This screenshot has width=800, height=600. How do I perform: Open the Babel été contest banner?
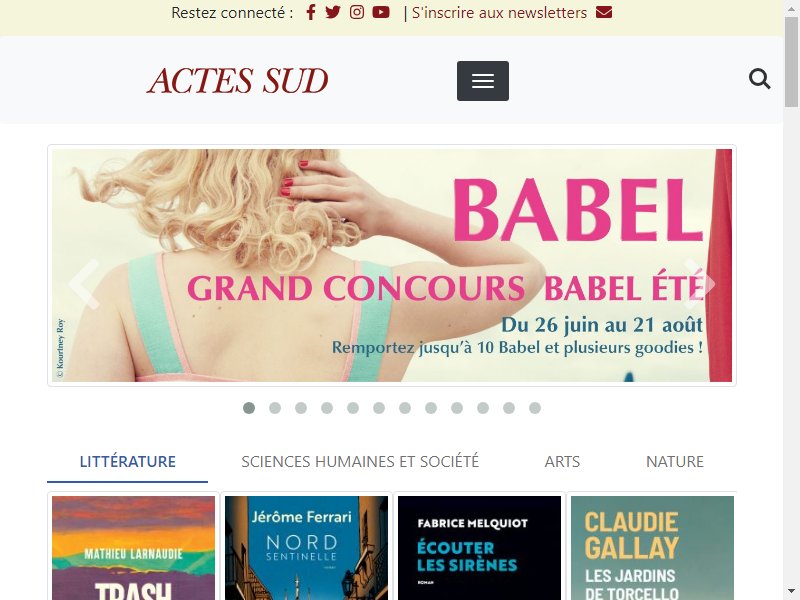[392, 265]
